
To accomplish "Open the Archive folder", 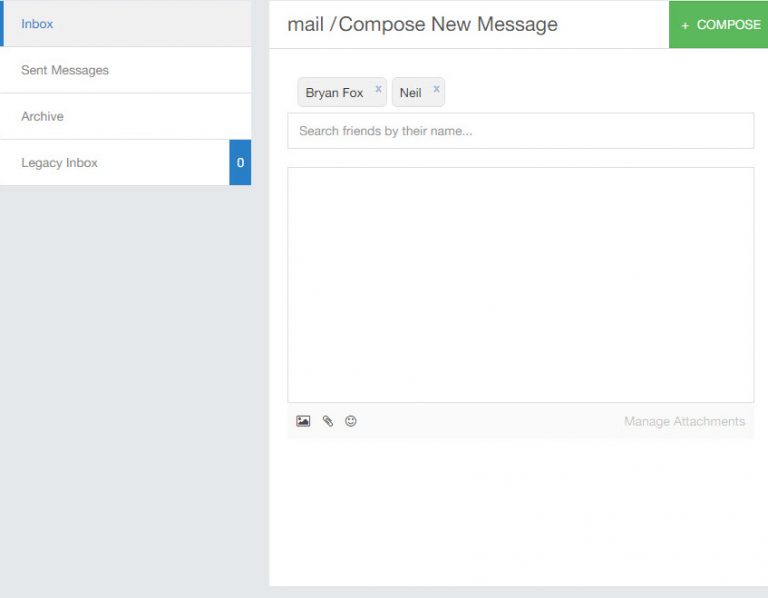I will 125,117.
